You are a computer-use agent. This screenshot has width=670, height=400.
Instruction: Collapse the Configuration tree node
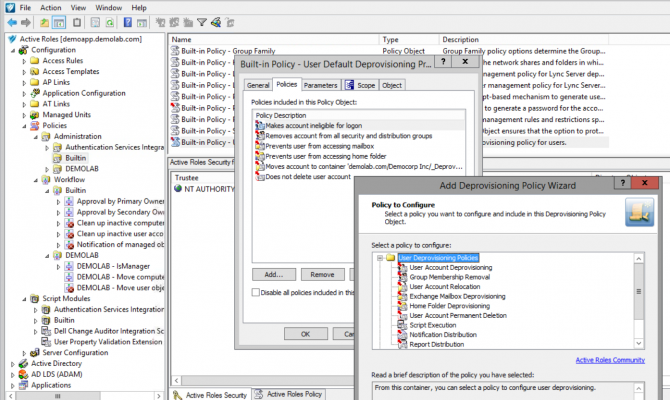13,50
